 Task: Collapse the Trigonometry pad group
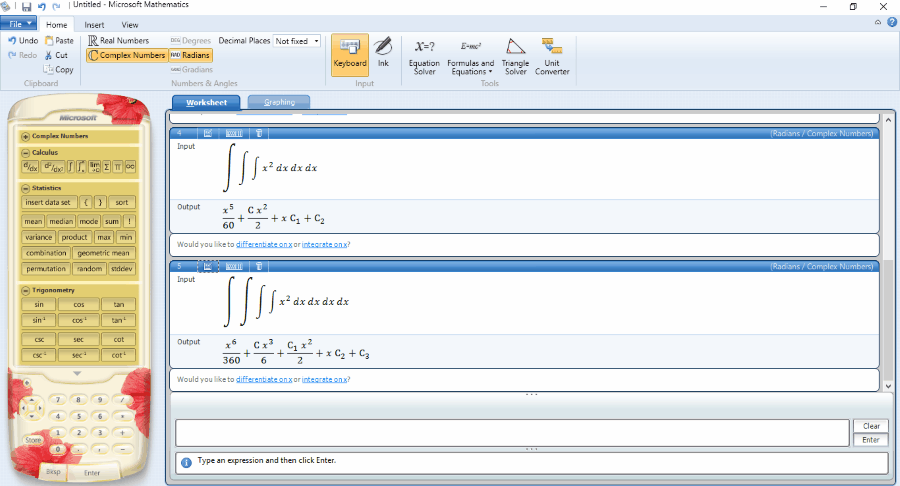[x=25, y=290]
